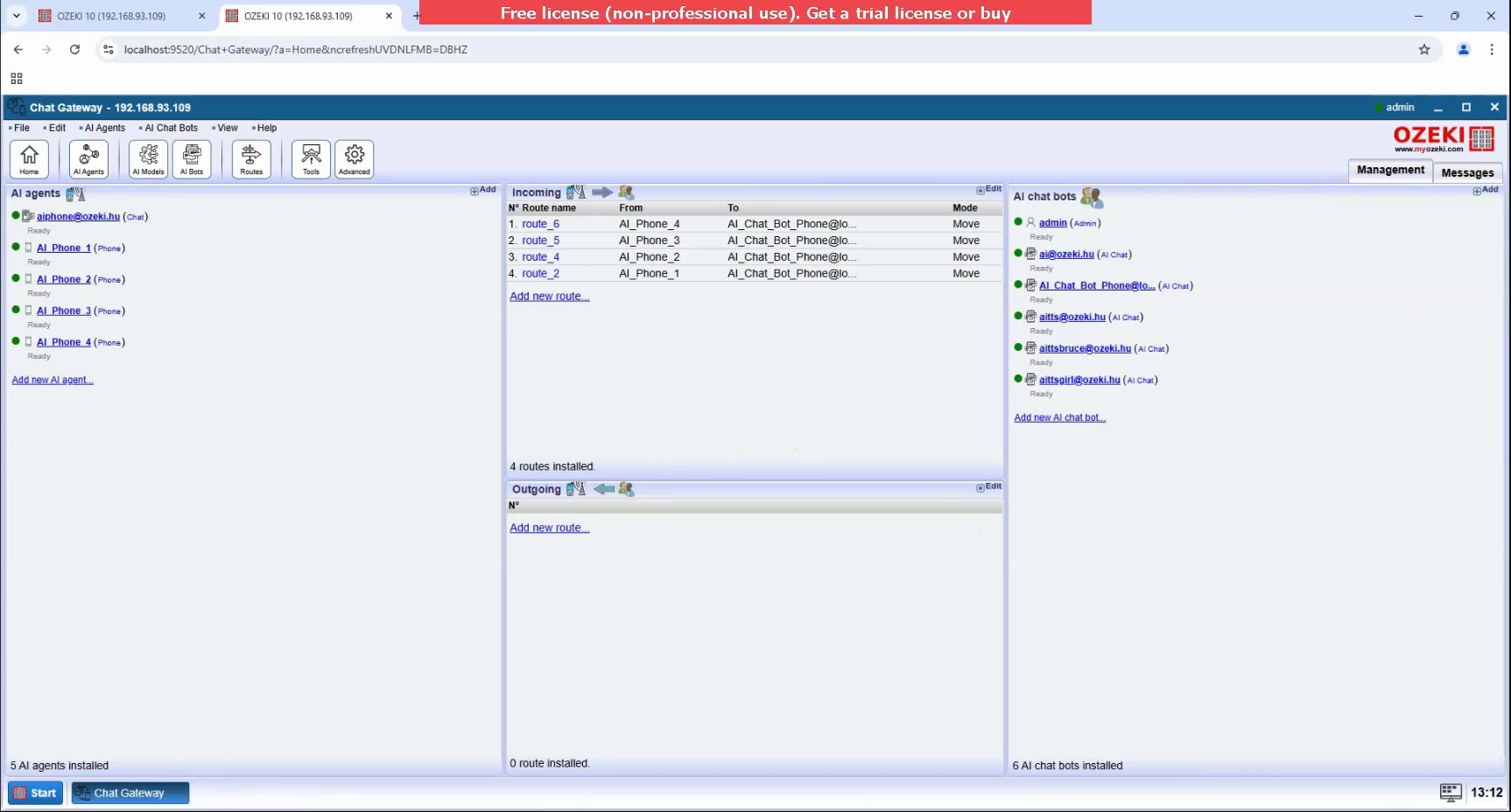Open the AI Agents toolbar icon
The height and width of the screenshot is (812, 1511).
pyautogui.click(x=88, y=159)
